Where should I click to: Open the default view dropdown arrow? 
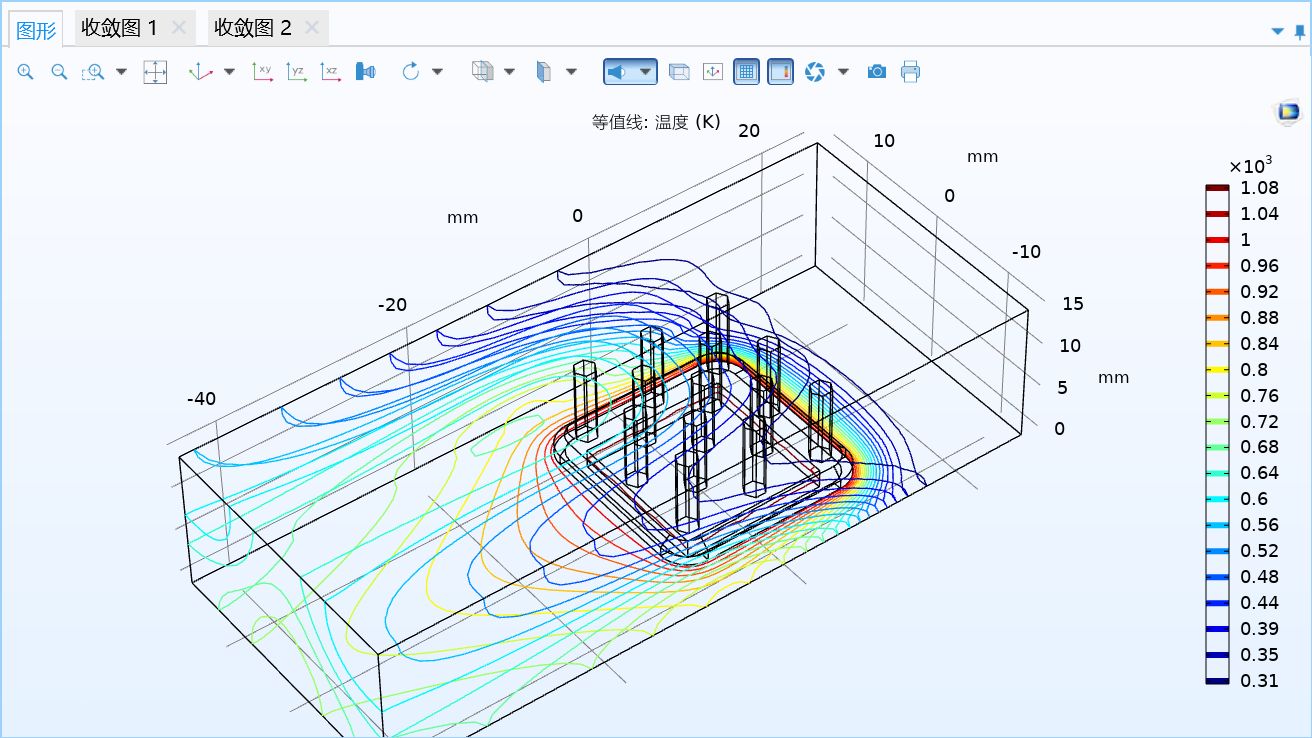pos(229,72)
